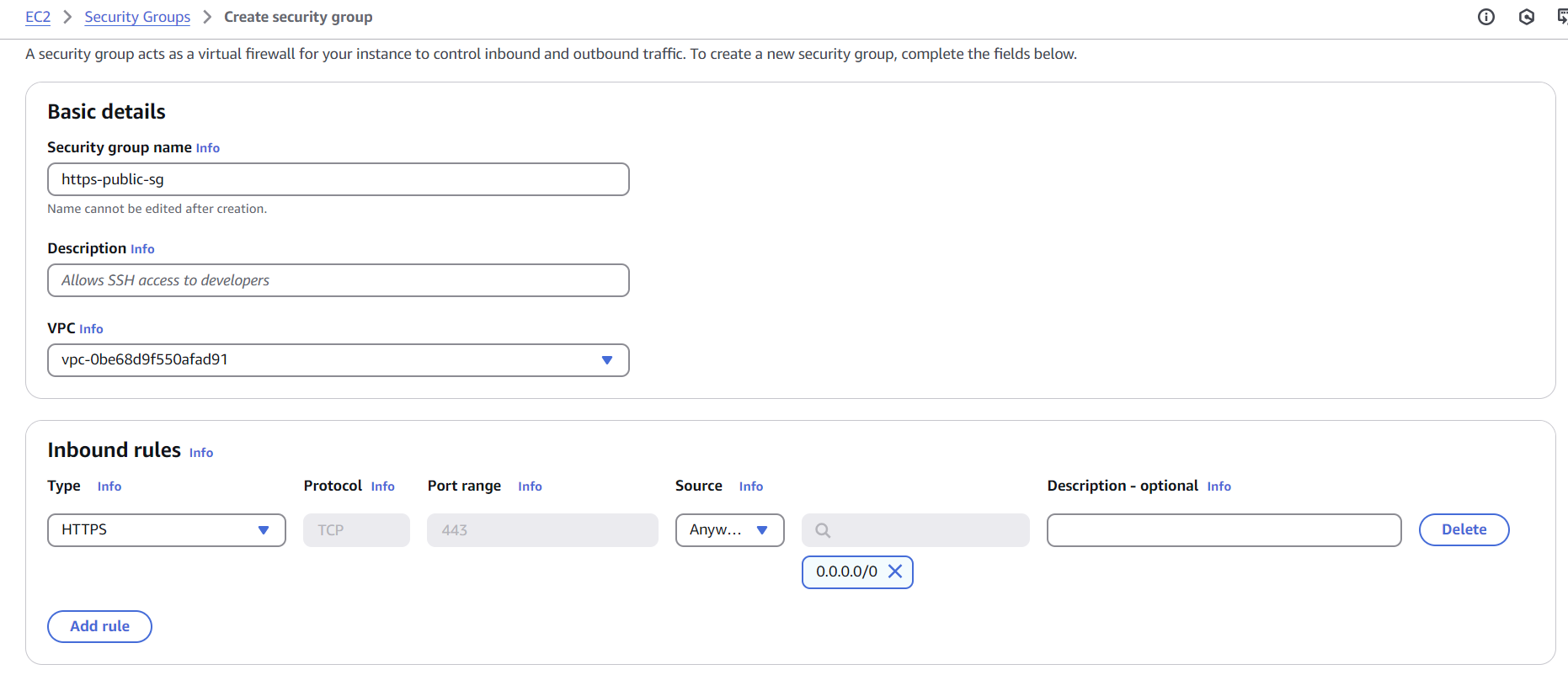The width and height of the screenshot is (1568, 675).
Task: Click into the Description text field
Action: tap(338, 280)
